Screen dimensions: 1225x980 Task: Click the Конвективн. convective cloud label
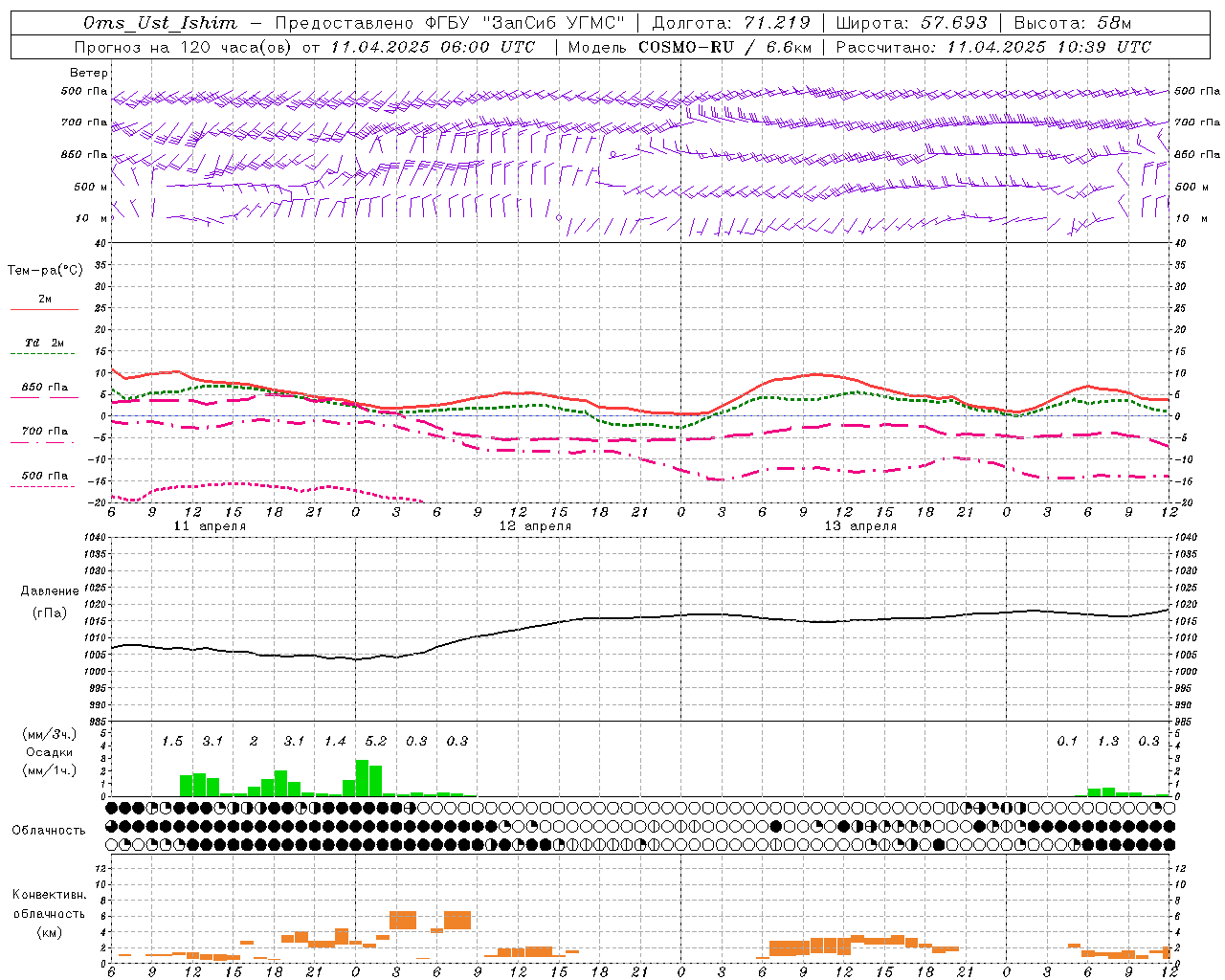[x=50, y=895]
